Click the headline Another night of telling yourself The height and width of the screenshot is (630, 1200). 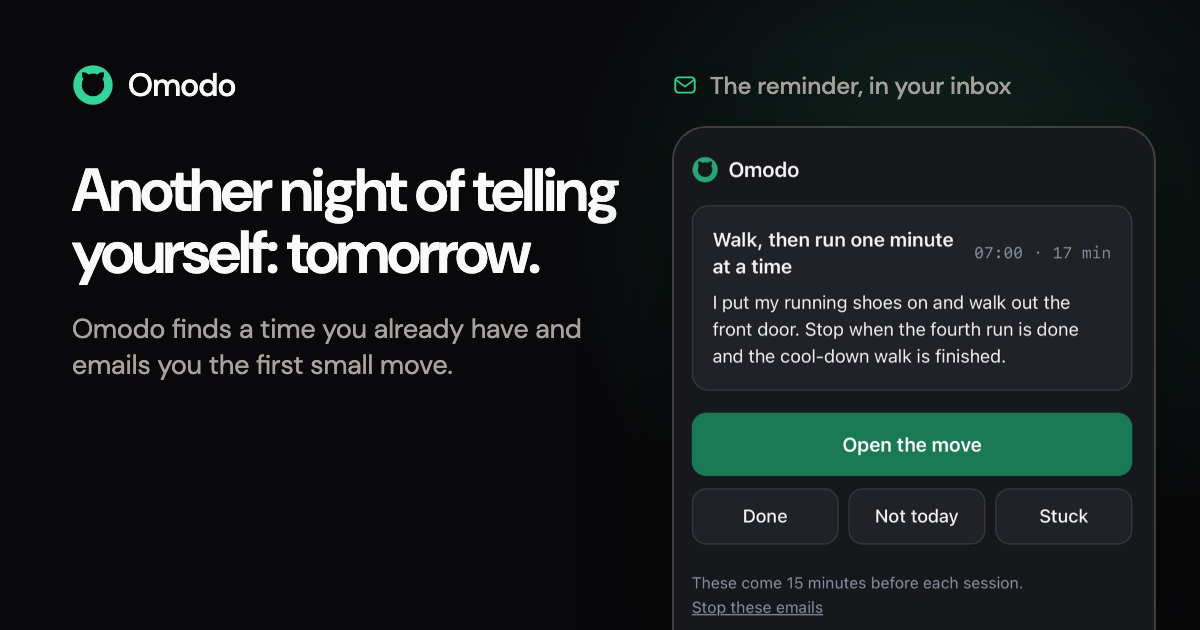tap(345, 223)
